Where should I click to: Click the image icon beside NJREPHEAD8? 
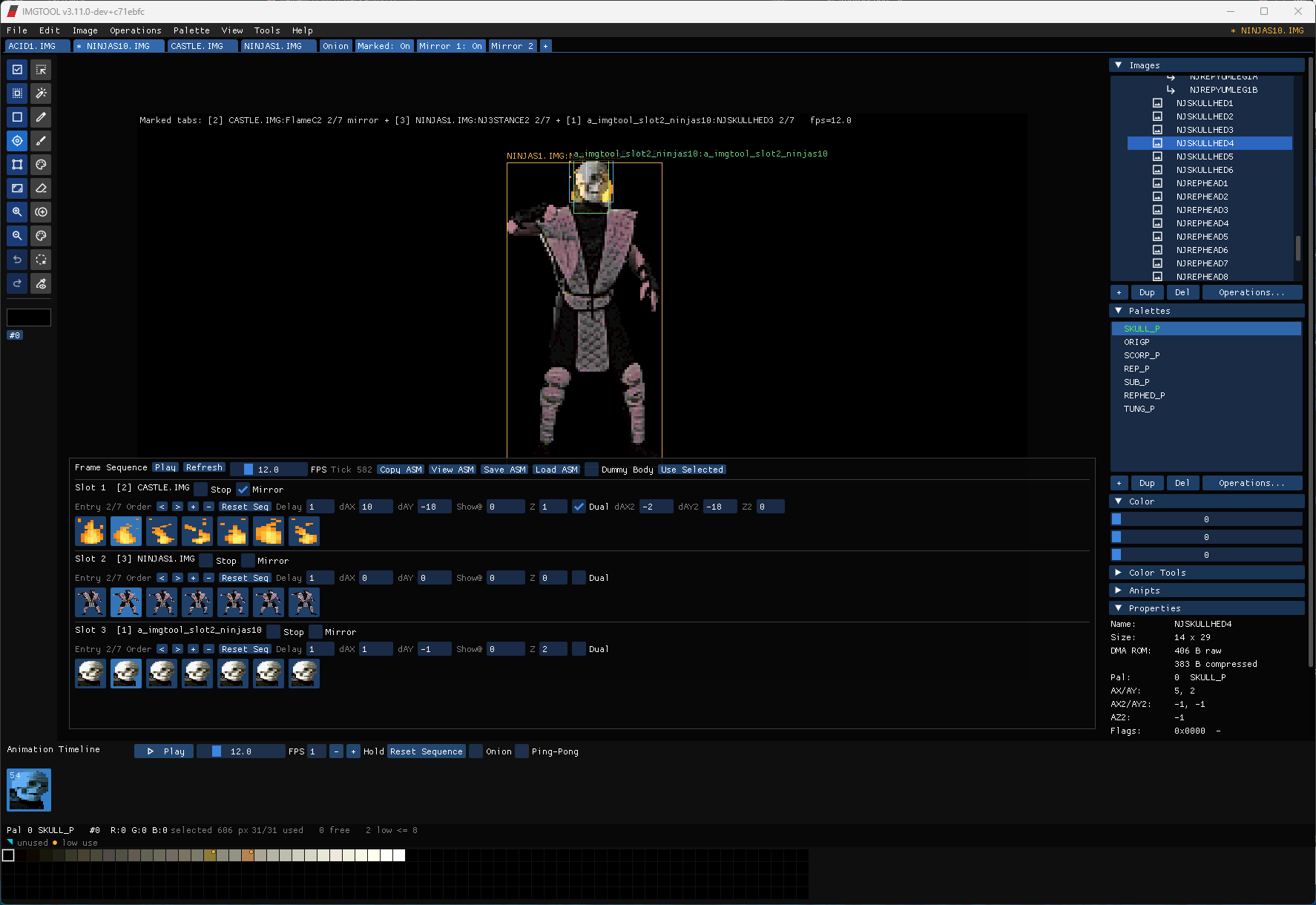tap(1157, 277)
